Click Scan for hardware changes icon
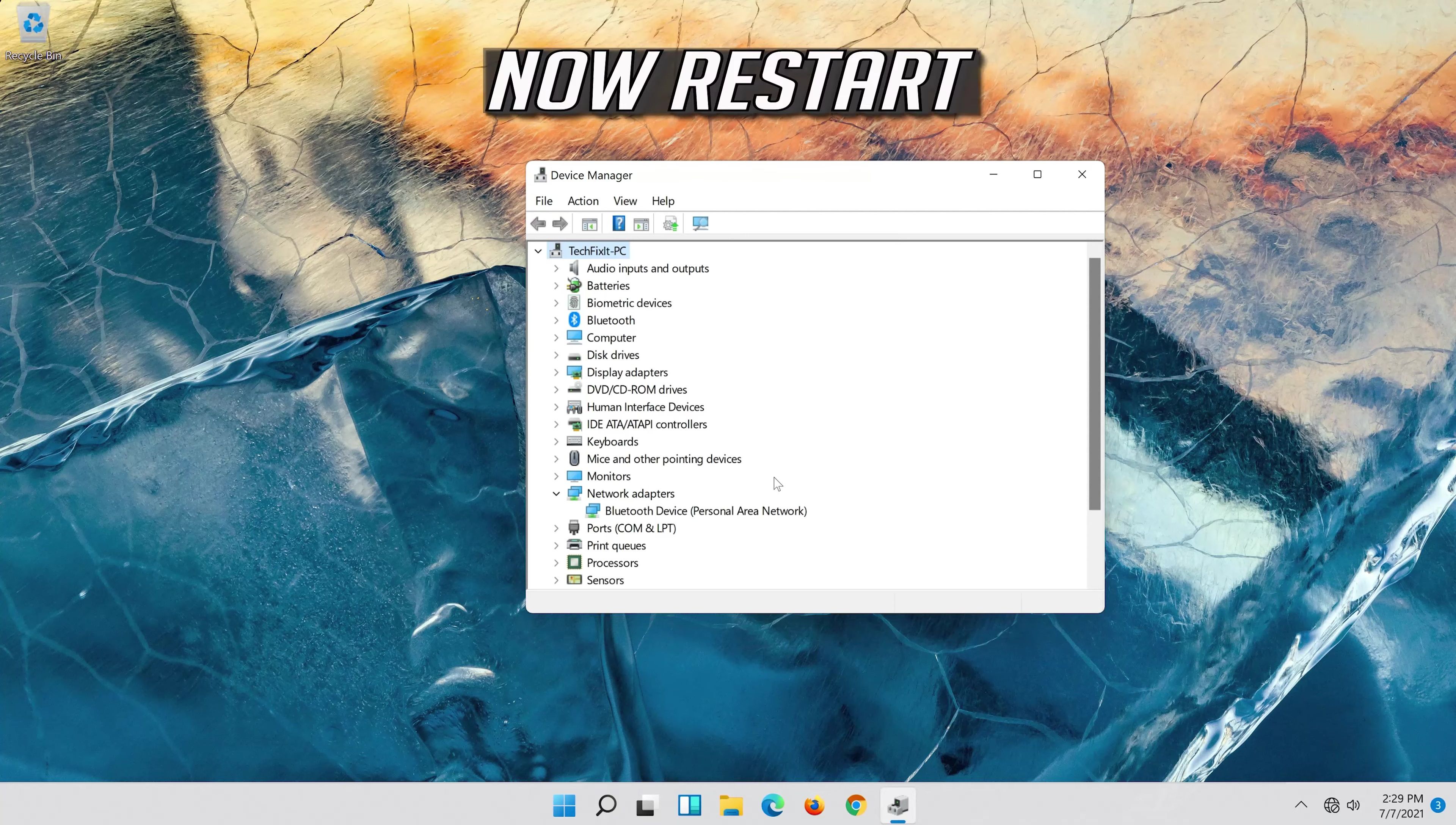The height and width of the screenshot is (825, 1456). [x=700, y=223]
